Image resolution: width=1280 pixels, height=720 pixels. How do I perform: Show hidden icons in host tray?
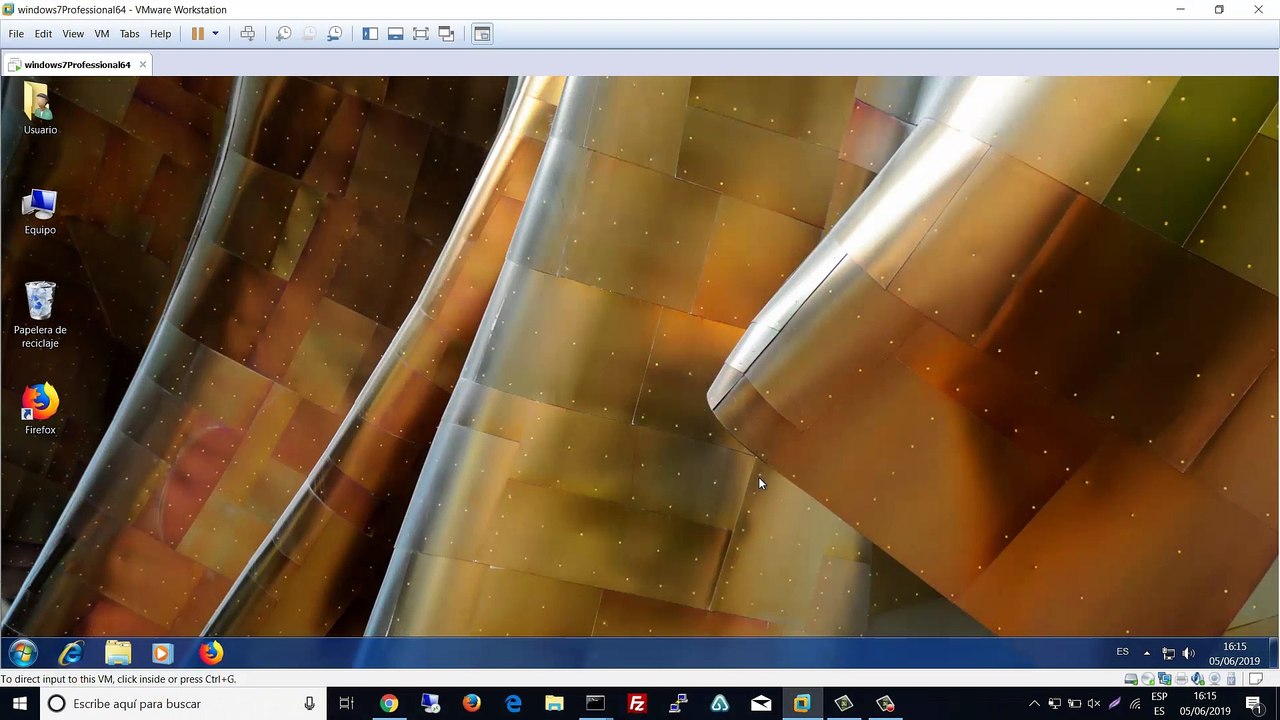[x=1034, y=704]
